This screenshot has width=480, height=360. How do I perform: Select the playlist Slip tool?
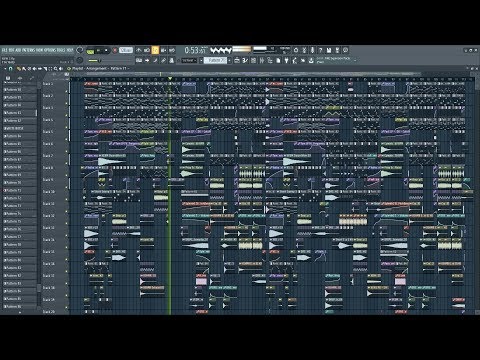tap(40, 68)
